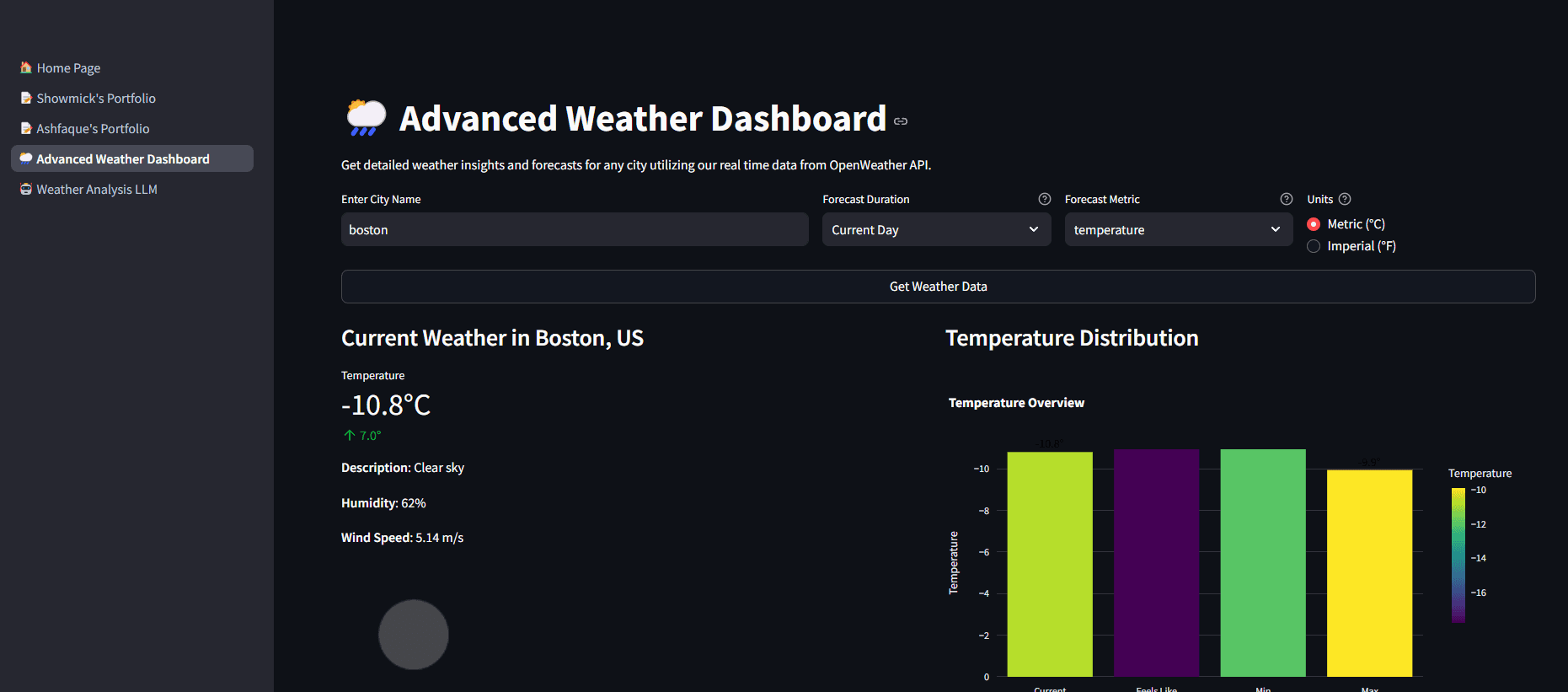This screenshot has width=1568, height=692.
Task: Click the Weather Analysis LLM robot icon
Action: click(26, 189)
